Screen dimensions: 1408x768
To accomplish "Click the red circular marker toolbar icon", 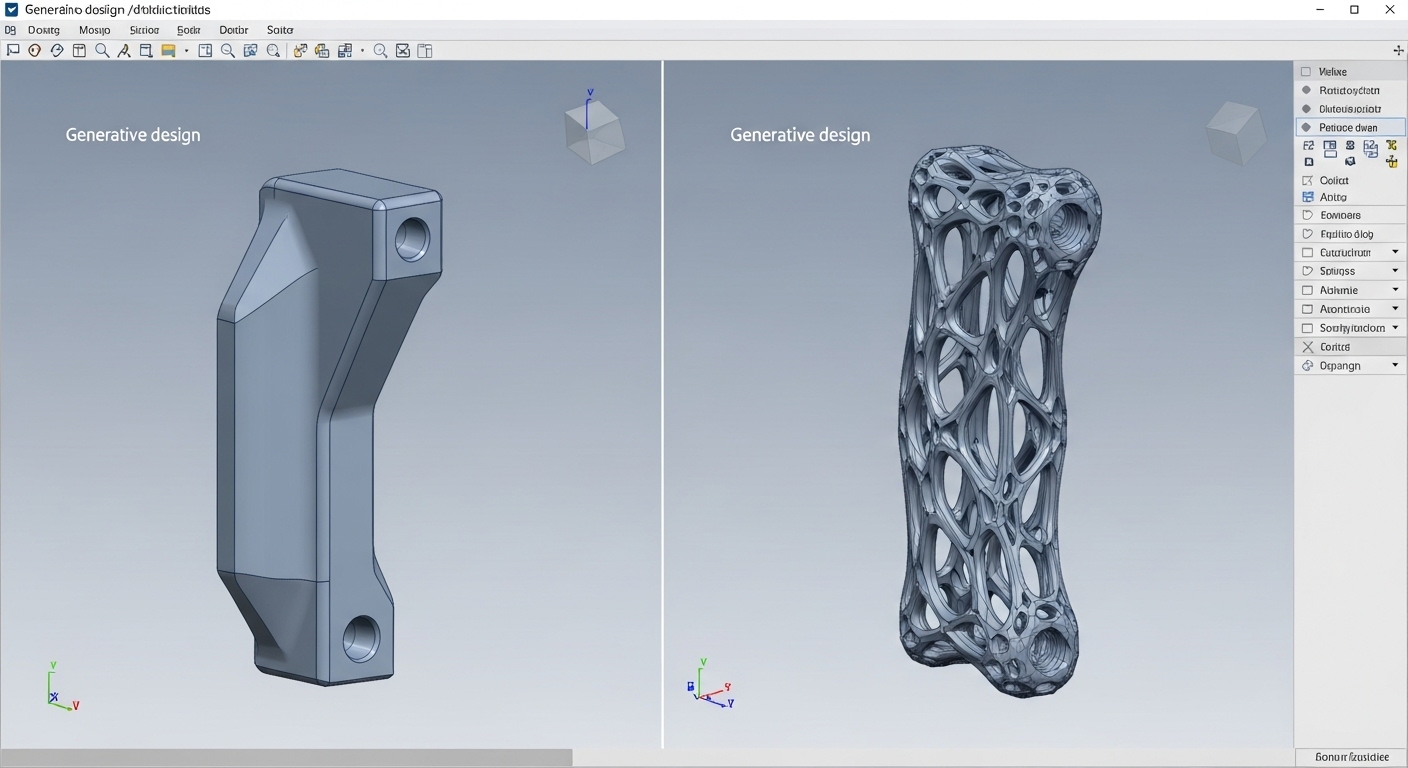I will (34, 50).
